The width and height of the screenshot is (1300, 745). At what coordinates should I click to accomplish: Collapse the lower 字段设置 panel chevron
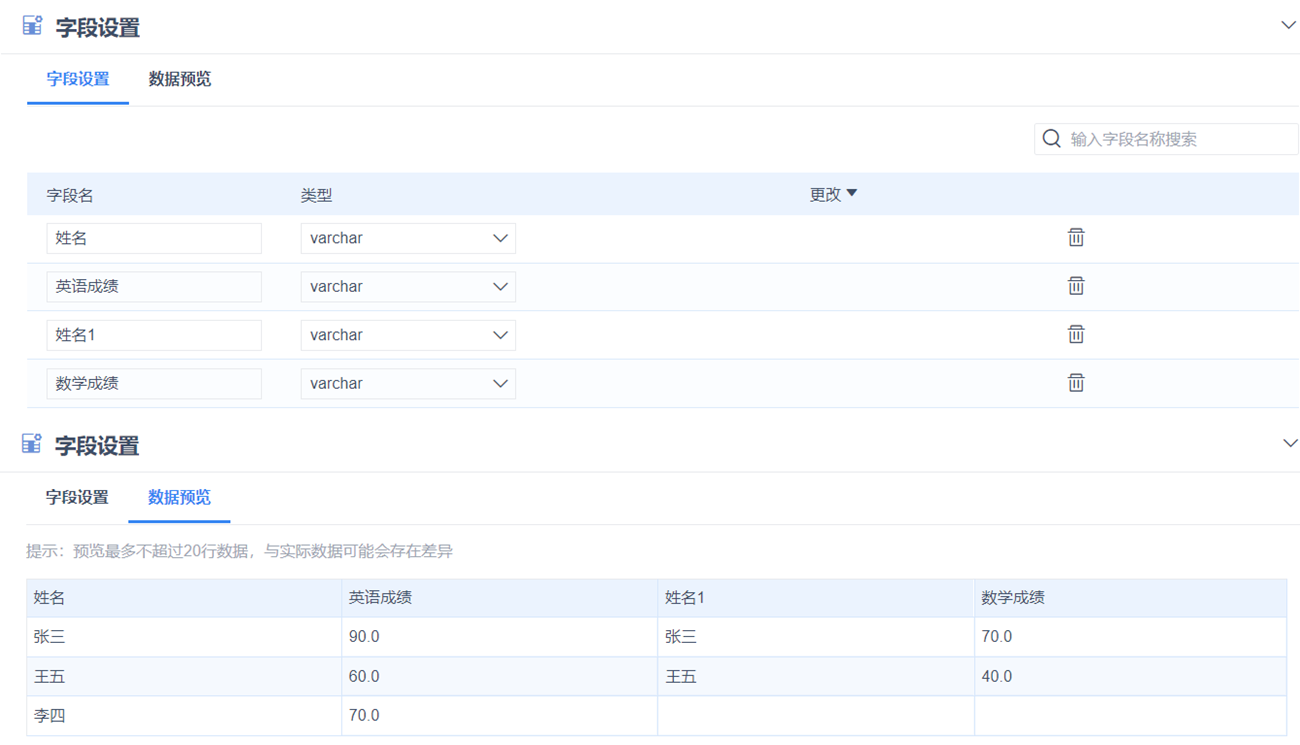[1290, 443]
